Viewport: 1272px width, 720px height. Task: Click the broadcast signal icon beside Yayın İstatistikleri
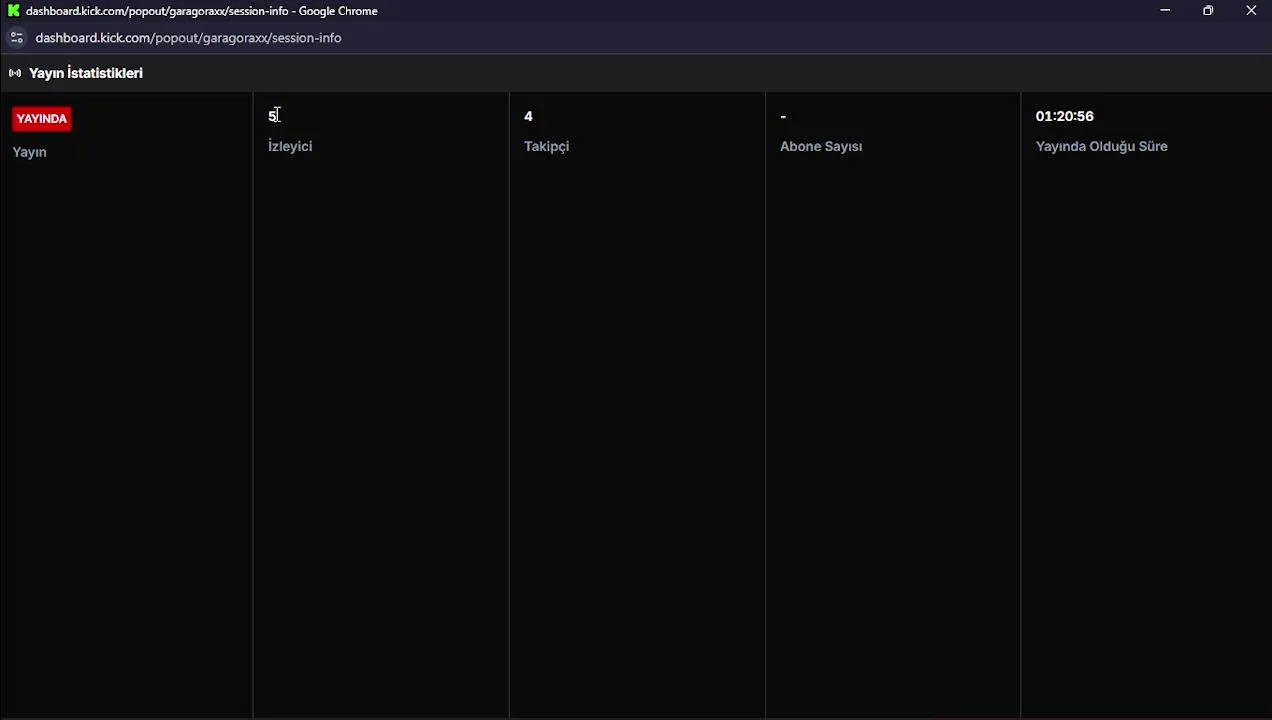[15, 73]
